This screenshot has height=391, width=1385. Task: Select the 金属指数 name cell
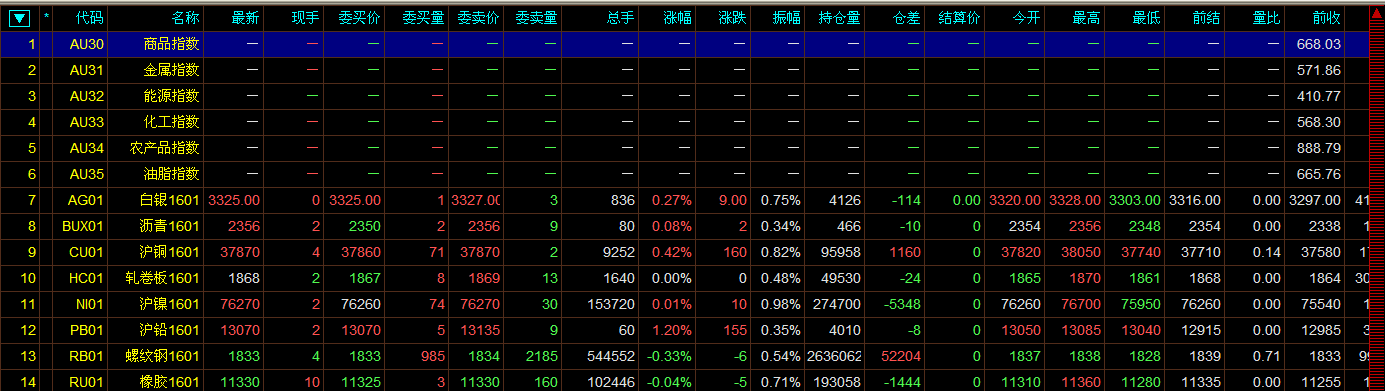tap(172, 70)
